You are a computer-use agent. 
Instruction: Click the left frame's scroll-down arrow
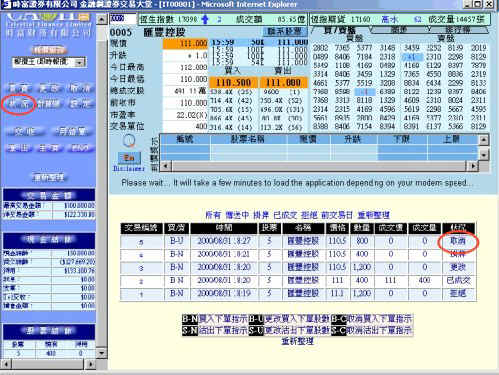[x=102, y=353]
